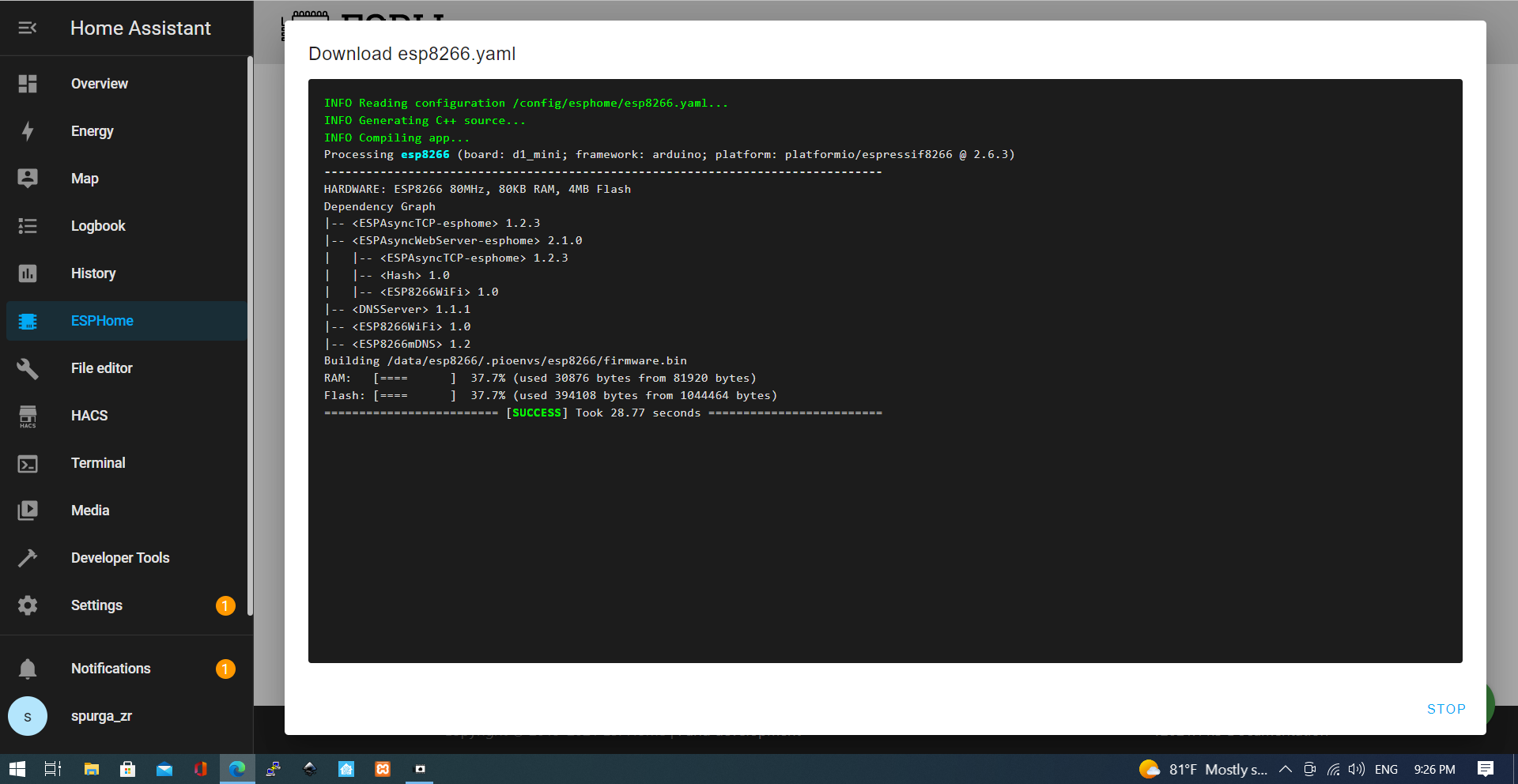The height and width of the screenshot is (784, 1518).
Task: Open the Media panel
Action: pos(126,511)
